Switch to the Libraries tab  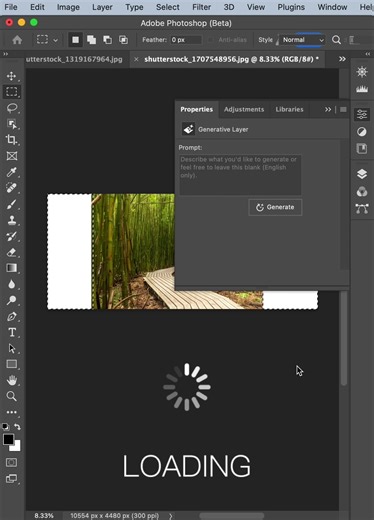[289, 109]
